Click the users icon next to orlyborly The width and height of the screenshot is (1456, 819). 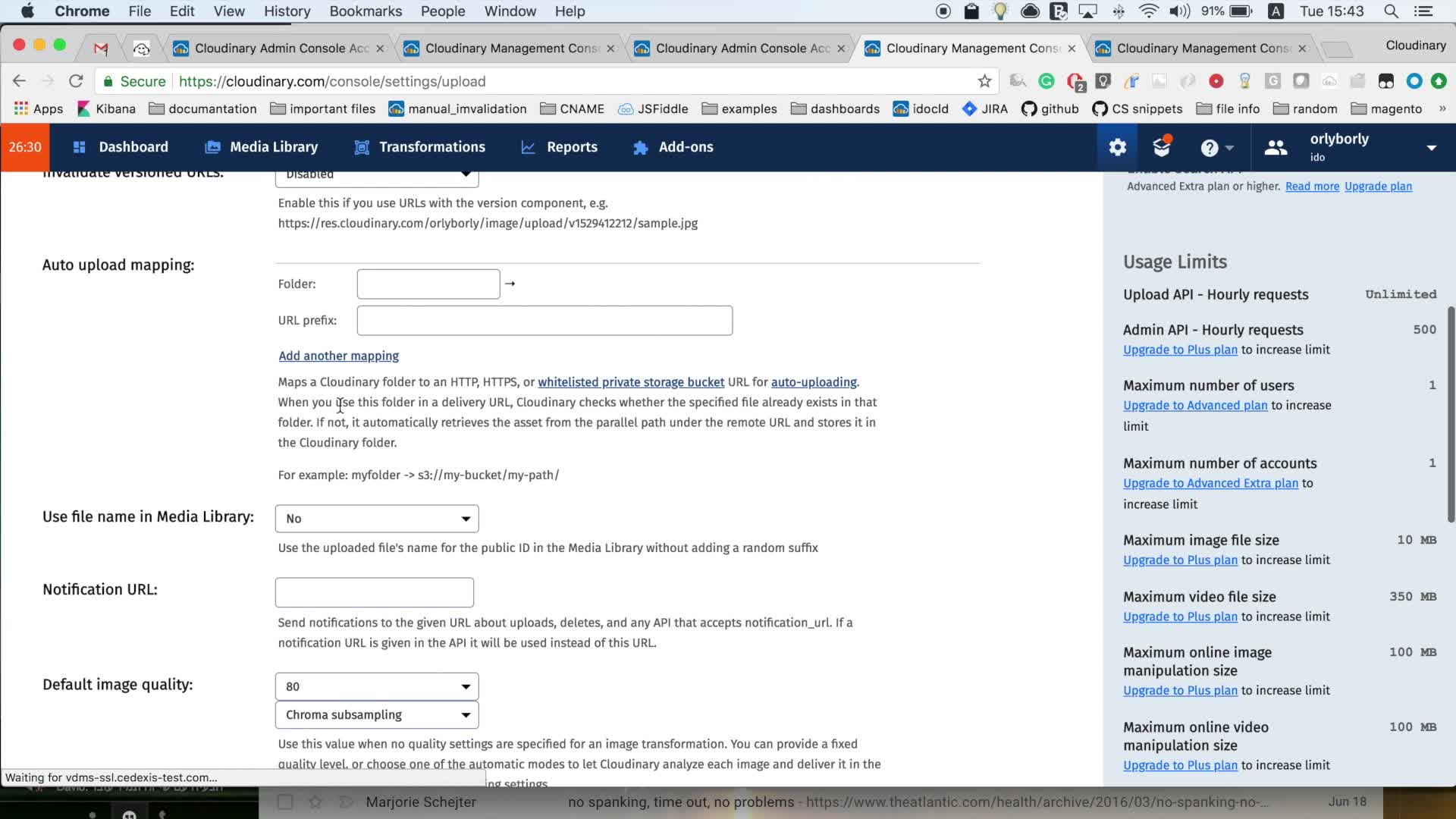pyautogui.click(x=1276, y=148)
